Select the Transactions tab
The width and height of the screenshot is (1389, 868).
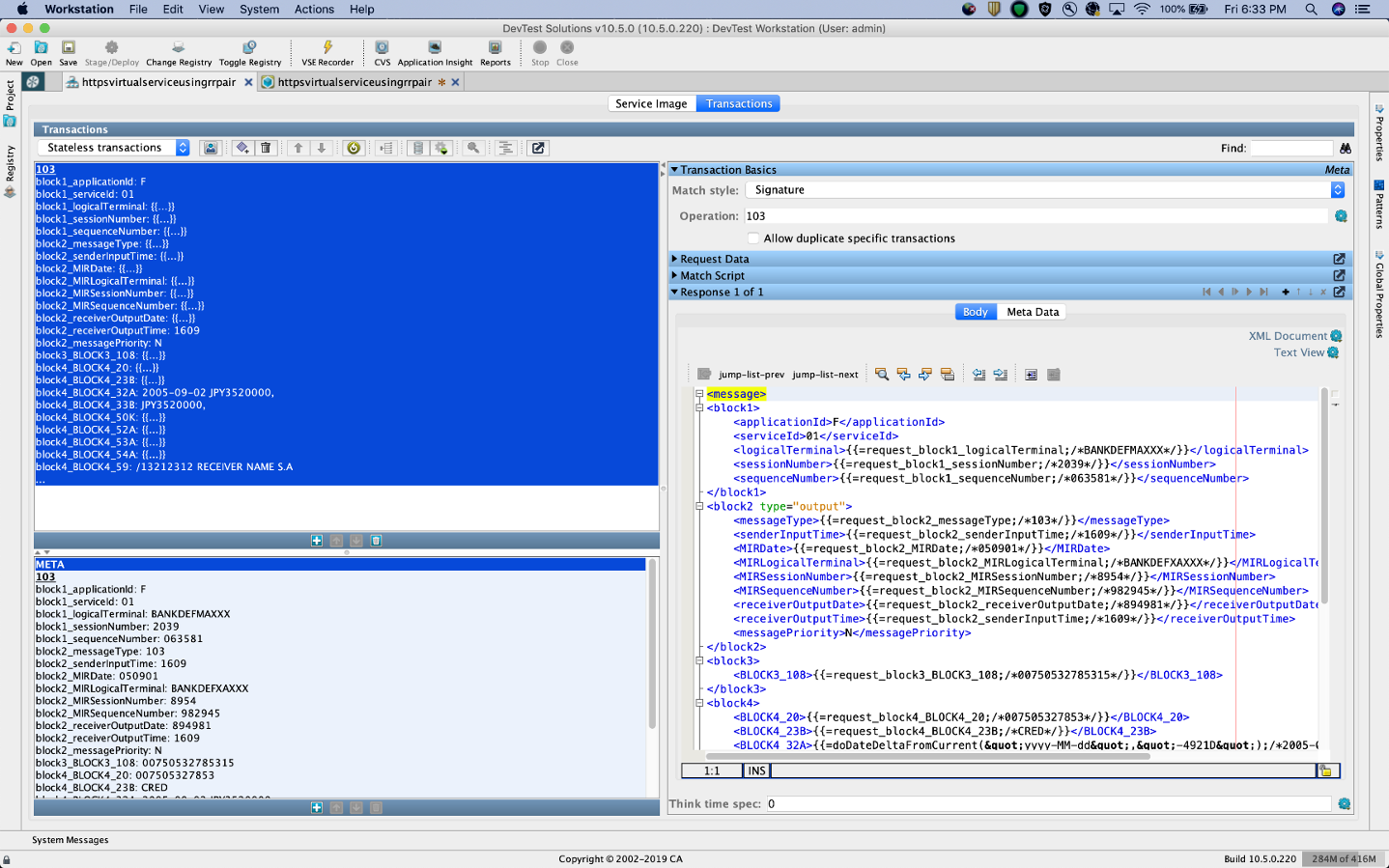point(739,103)
